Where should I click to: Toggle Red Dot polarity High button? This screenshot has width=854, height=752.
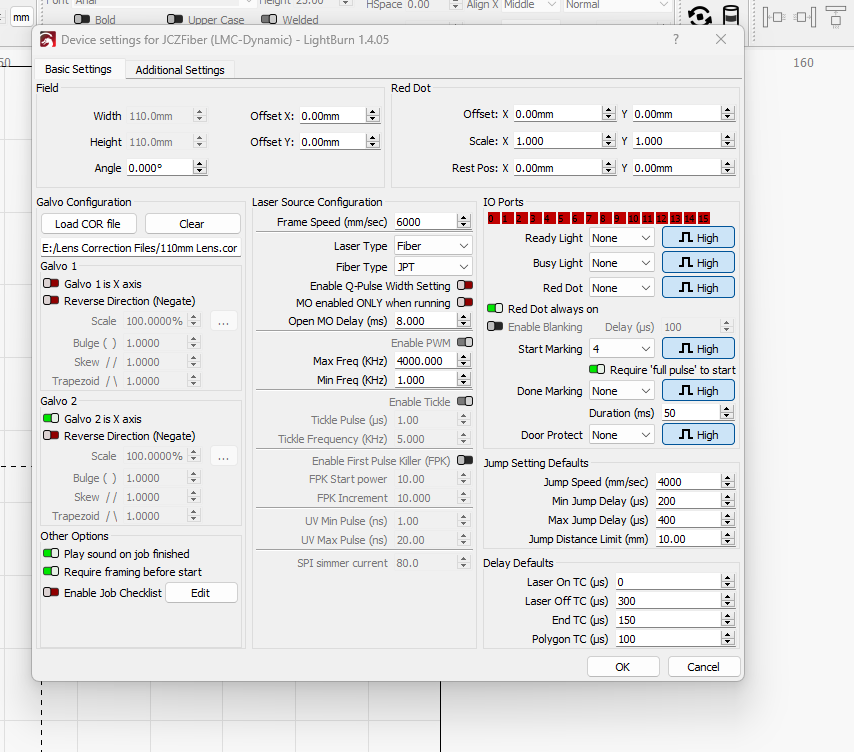tap(698, 288)
